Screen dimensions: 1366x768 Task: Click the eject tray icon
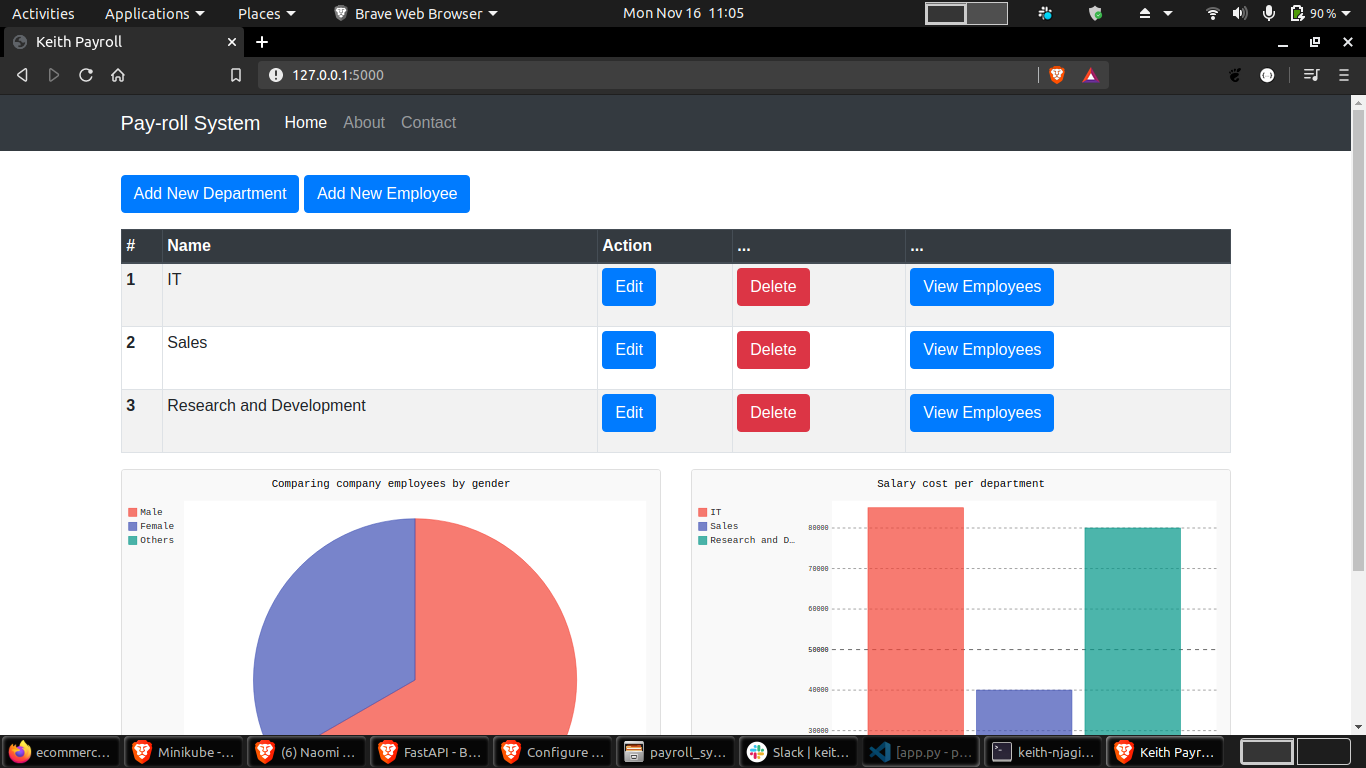pyautogui.click(x=1146, y=13)
